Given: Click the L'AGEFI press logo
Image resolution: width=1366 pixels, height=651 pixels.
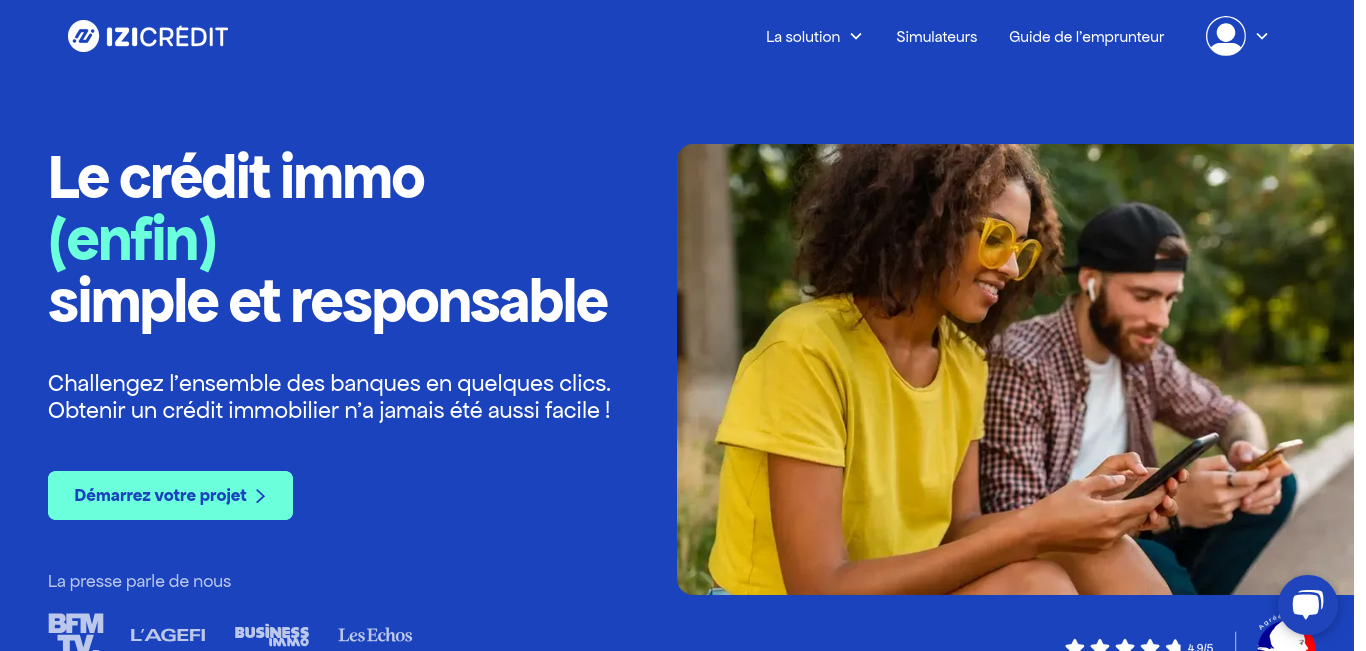Looking at the screenshot, I should coord(168,635).
